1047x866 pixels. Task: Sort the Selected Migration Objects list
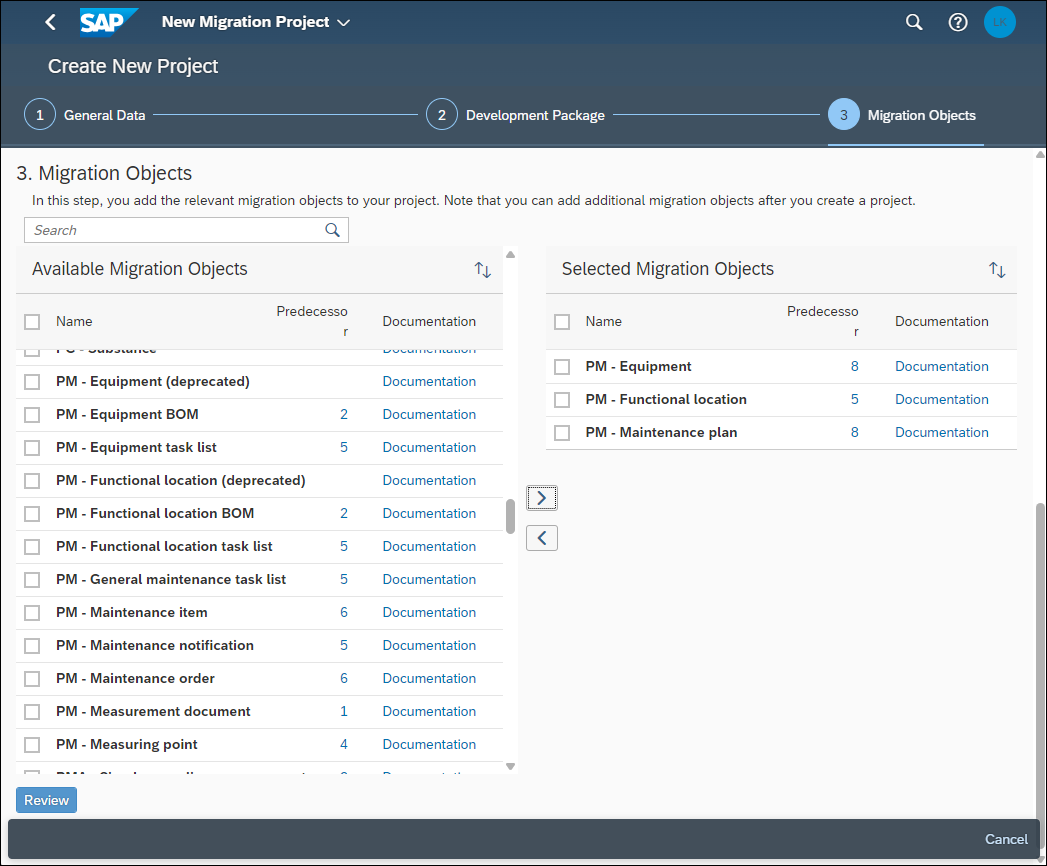(x=996, y=270)
